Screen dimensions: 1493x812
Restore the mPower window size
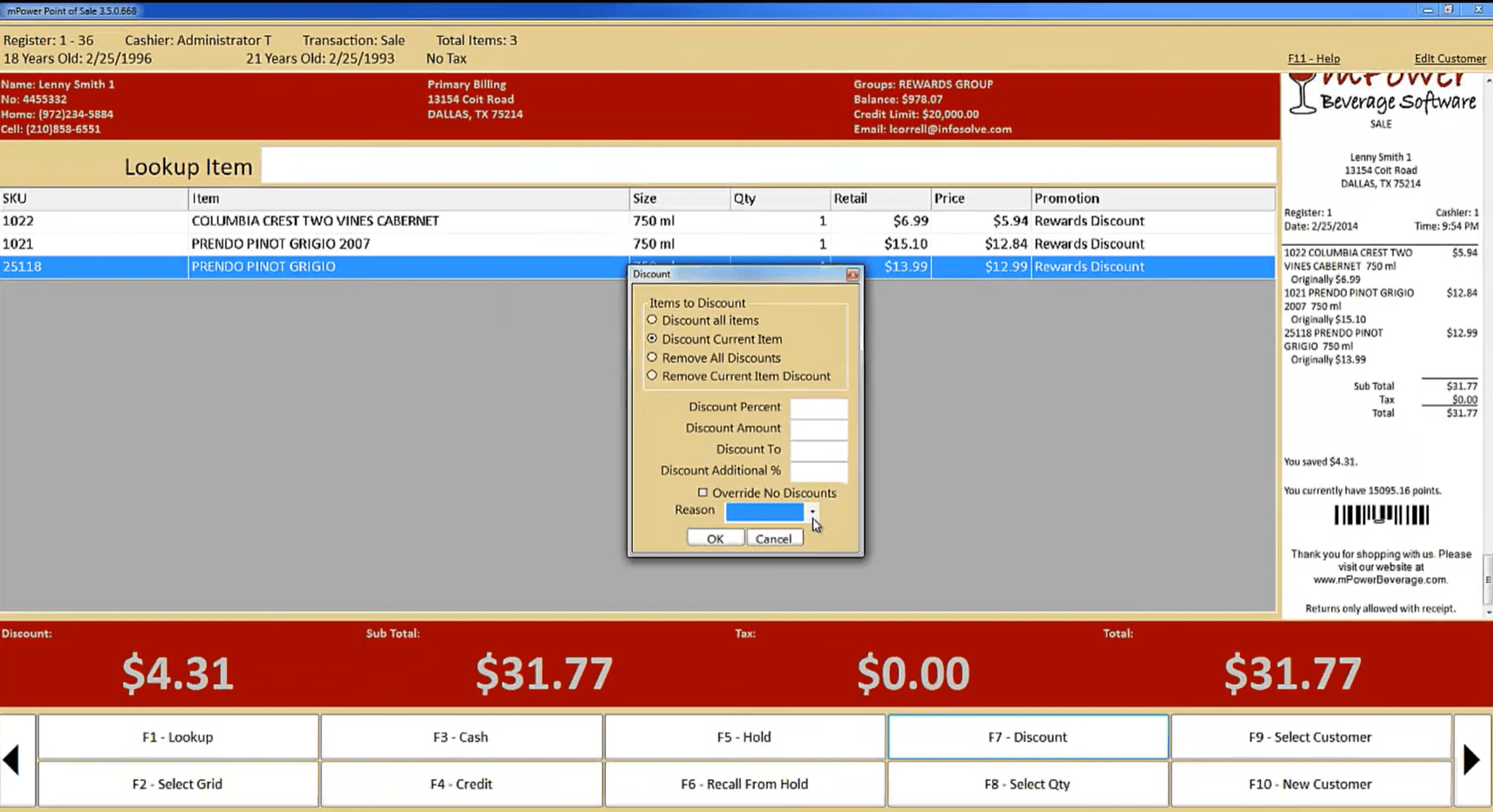pyautogui.click(x=1449, y=10)
